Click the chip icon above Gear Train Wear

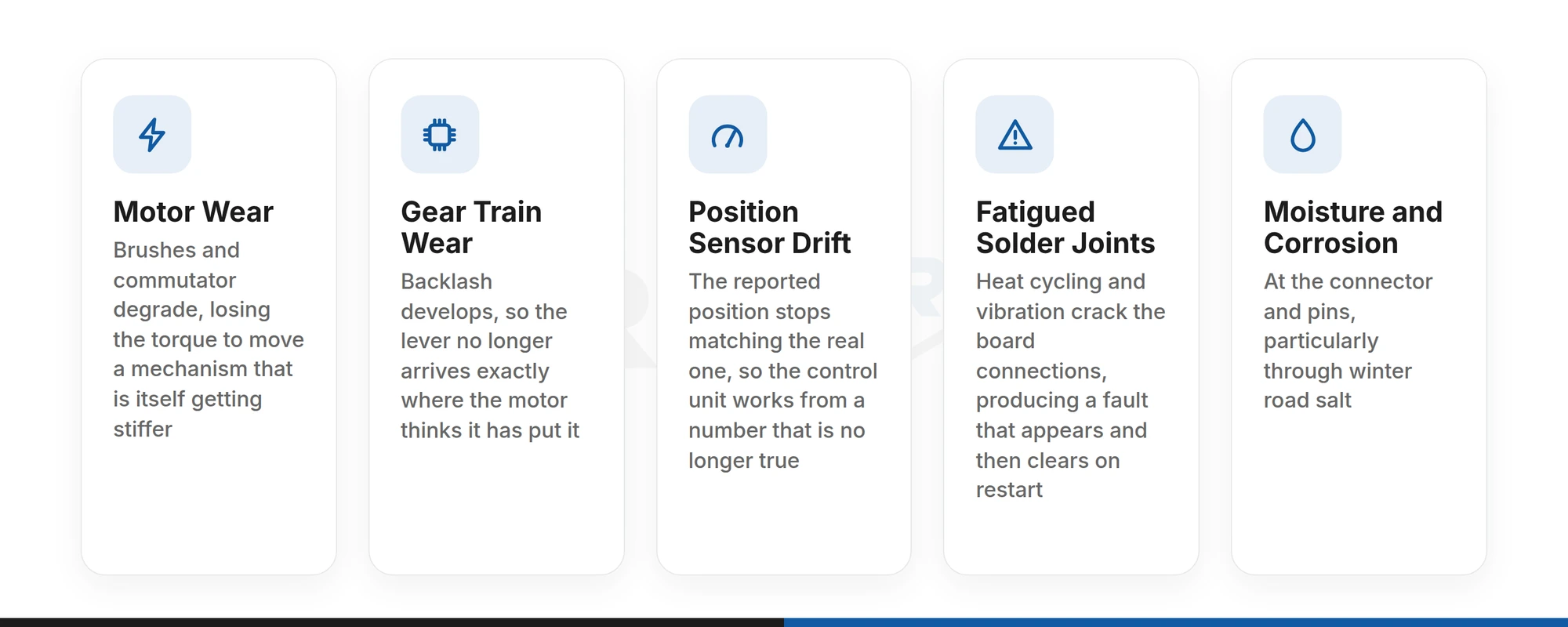click(x=440, y=135)
